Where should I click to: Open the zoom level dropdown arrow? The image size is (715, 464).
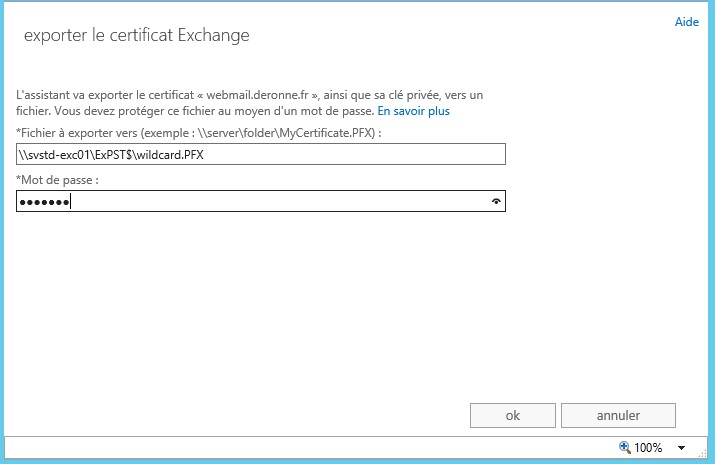click(681, 448)
